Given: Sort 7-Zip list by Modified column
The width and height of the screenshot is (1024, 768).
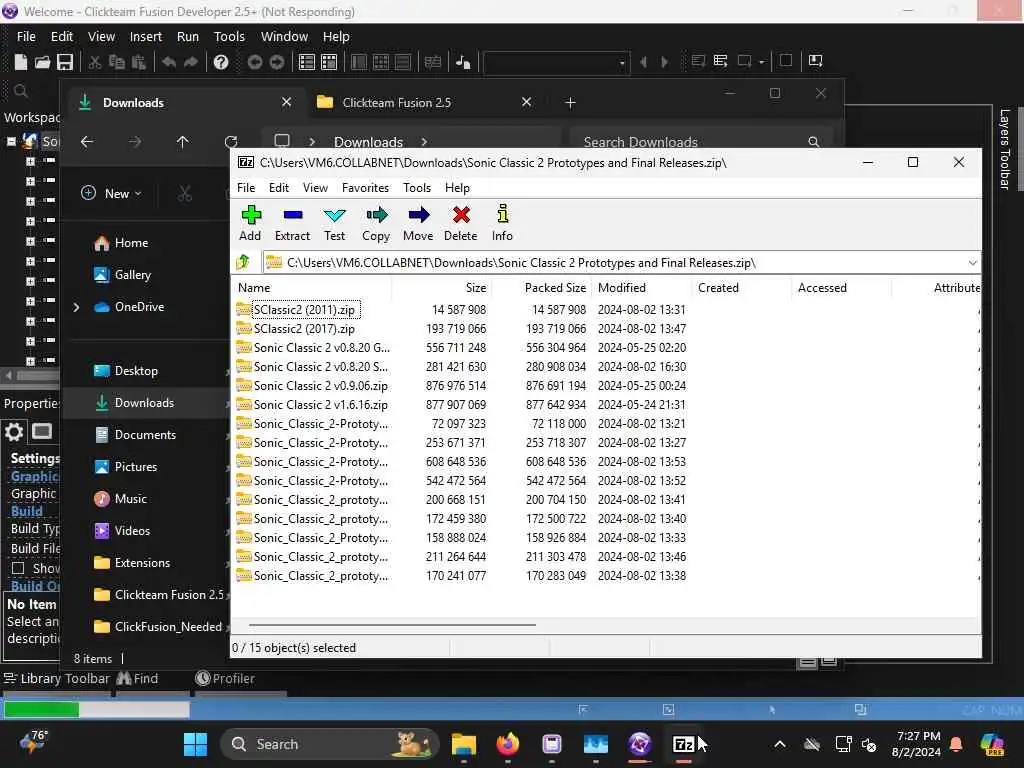Looking at the screenshot, I should pyautogui.click(x=641, y=288).
